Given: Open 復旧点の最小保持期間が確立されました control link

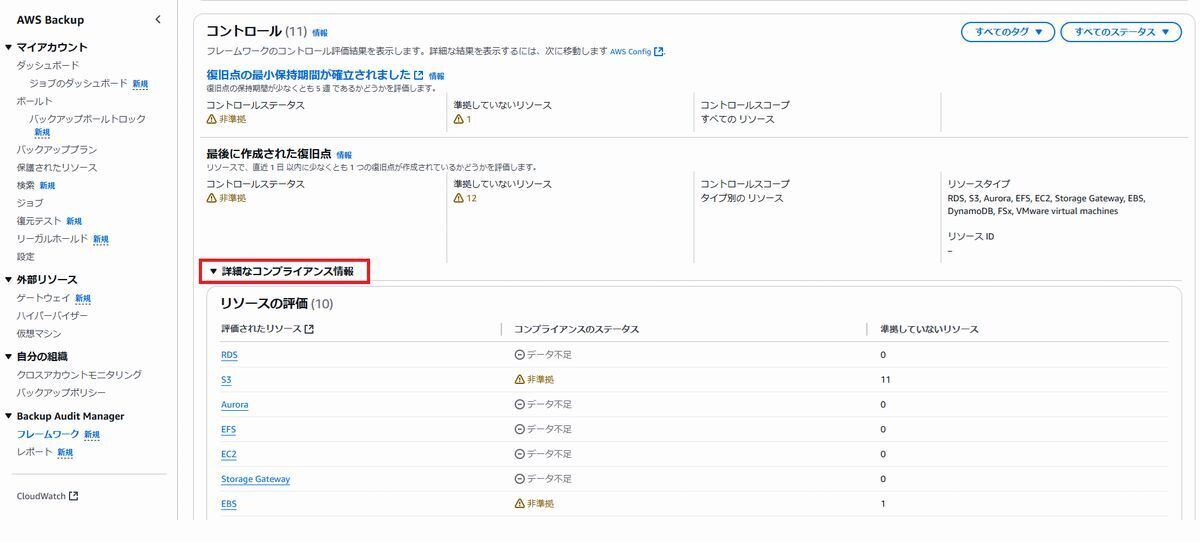Looking at the screenshot, I should click(309, 75).
